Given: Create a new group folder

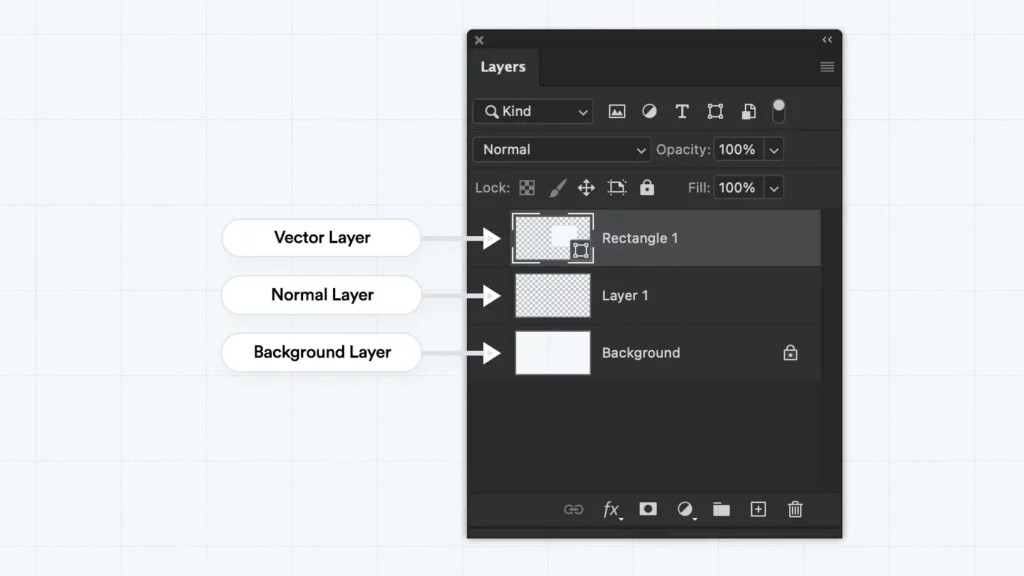Looking at the screenshot, I should coord(721,509).
